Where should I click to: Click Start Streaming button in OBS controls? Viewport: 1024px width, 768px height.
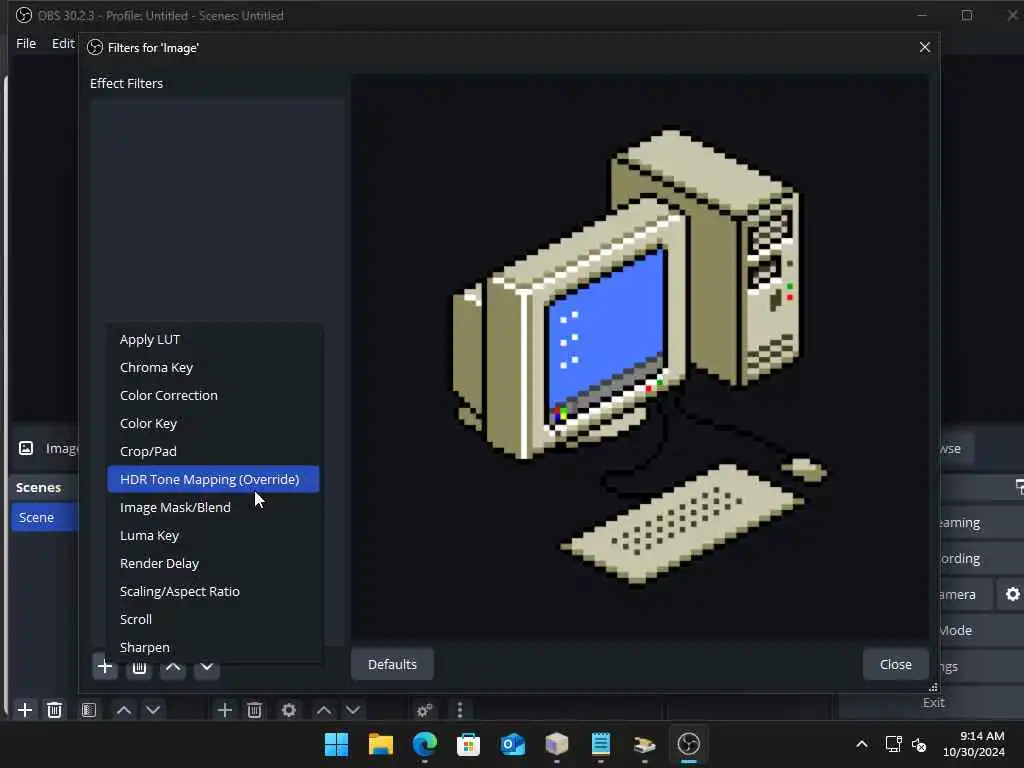pos(982,522)
